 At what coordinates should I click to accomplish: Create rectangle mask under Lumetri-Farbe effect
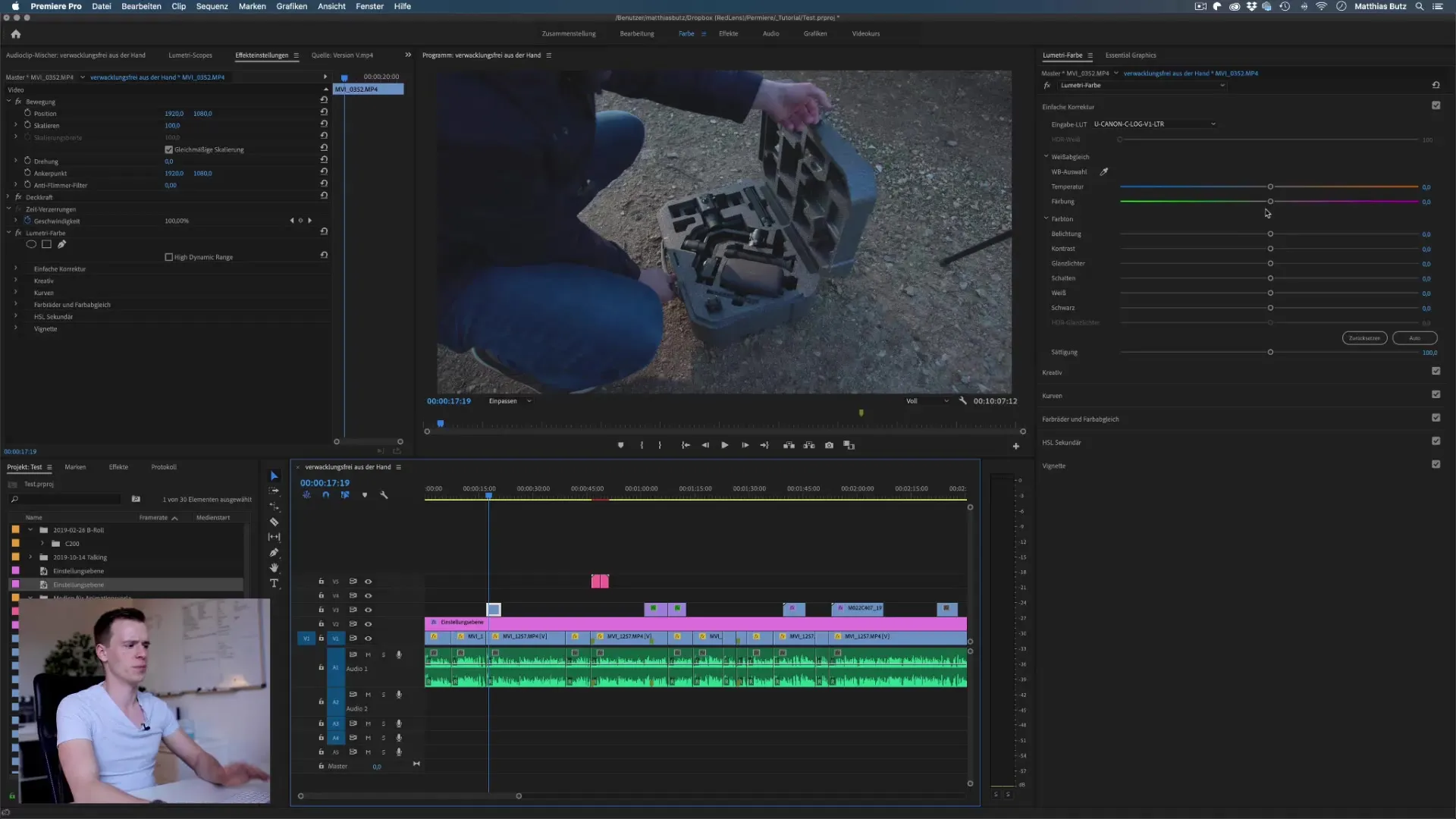[46, 244]
